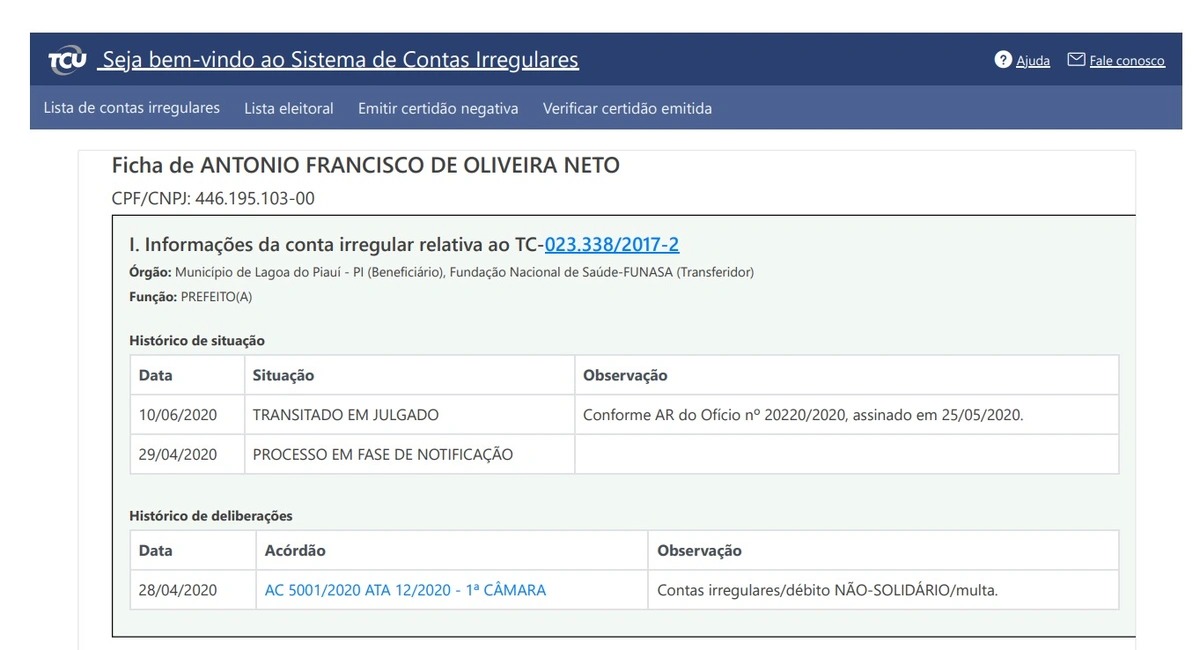Select PROCESSO EM FASE DE NOTIFICAÇÃO cell

point(382,454)
